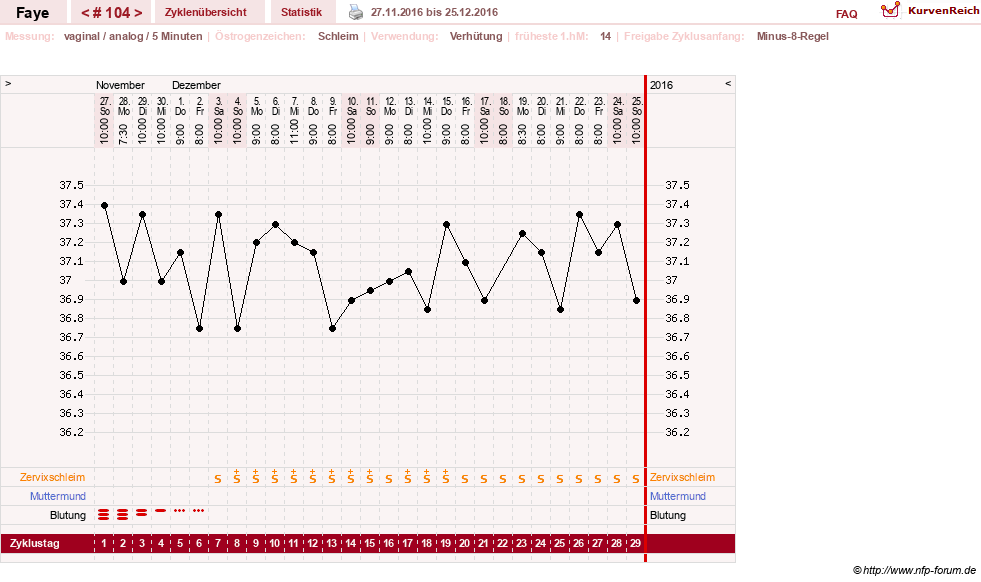
Task: Click cervical mucus S+ symbol on day 8
Action: (x=236, y=476)
